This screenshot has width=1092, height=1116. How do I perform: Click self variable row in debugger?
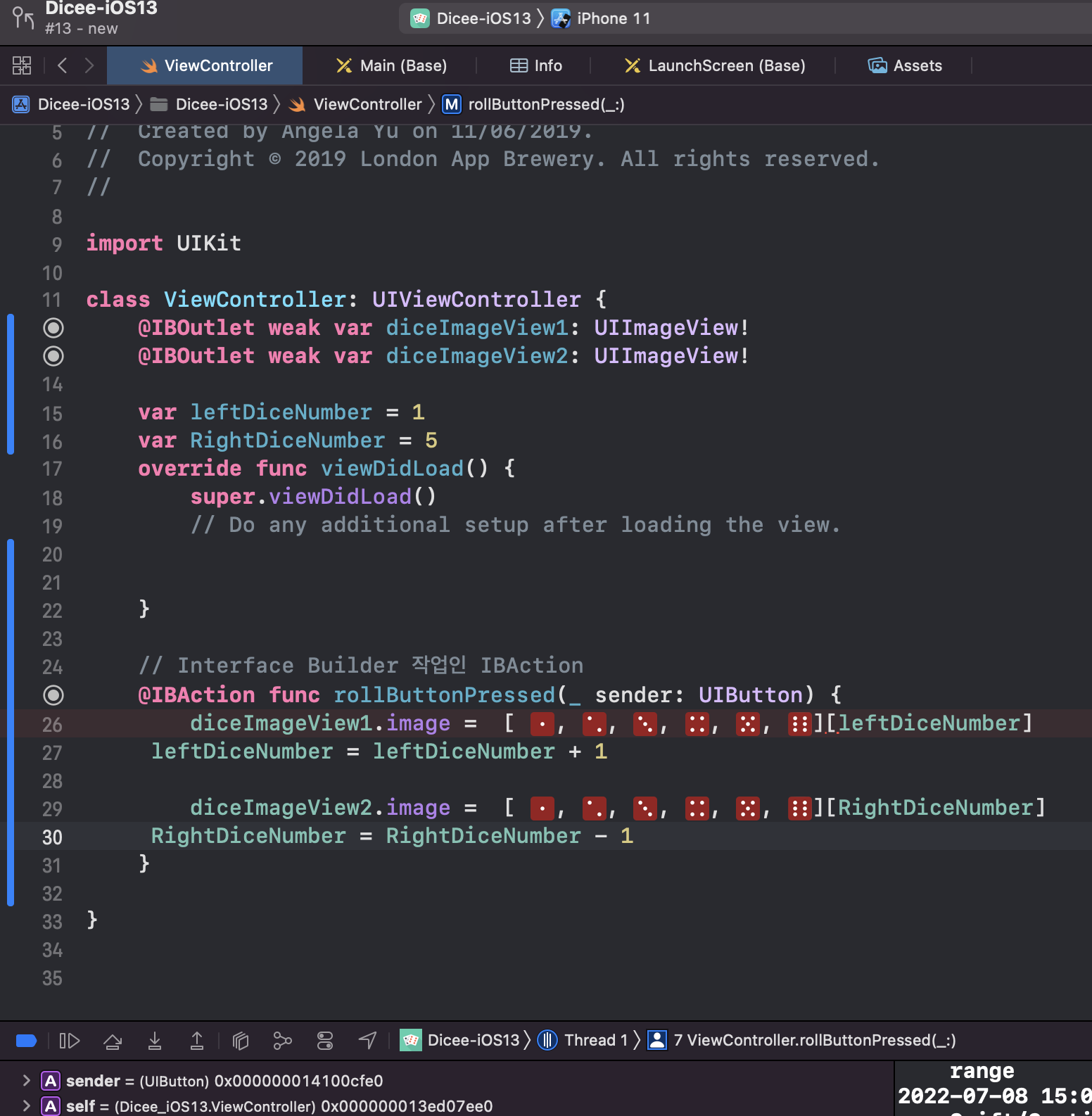(447, 1105)
